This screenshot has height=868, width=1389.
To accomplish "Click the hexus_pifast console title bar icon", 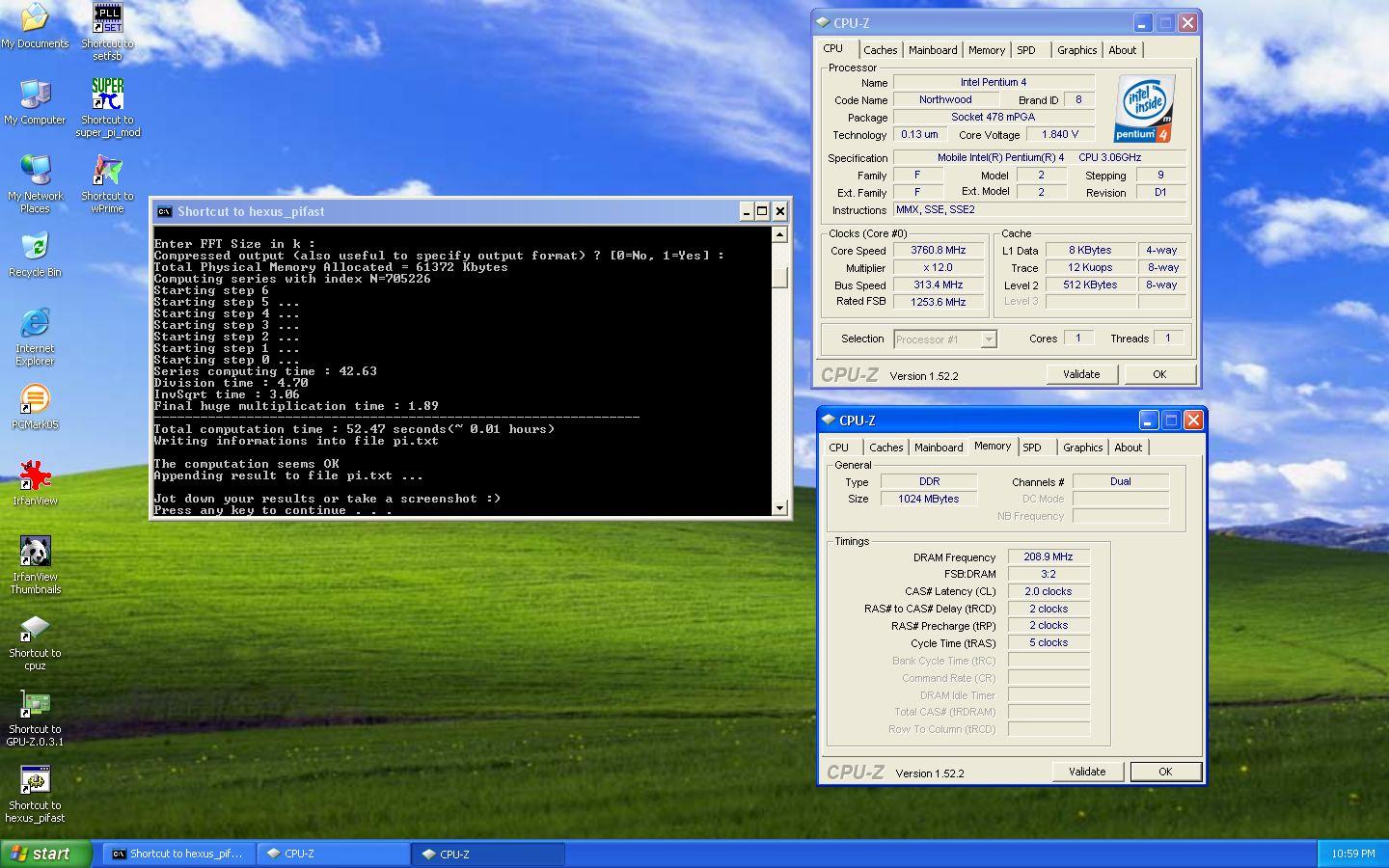I will click(x=164, y=211).
